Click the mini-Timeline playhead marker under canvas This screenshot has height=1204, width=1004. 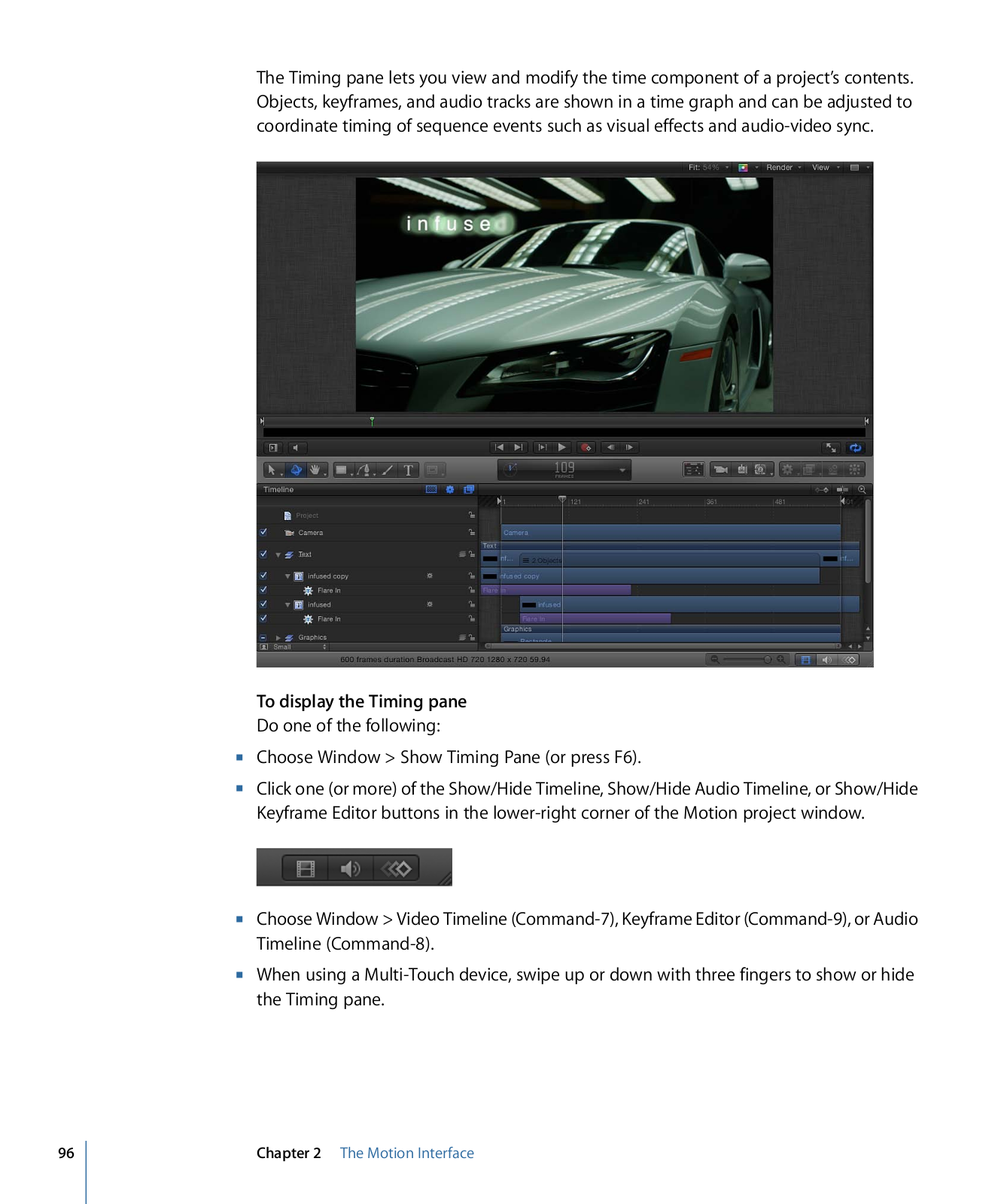(x=372, y=421)
